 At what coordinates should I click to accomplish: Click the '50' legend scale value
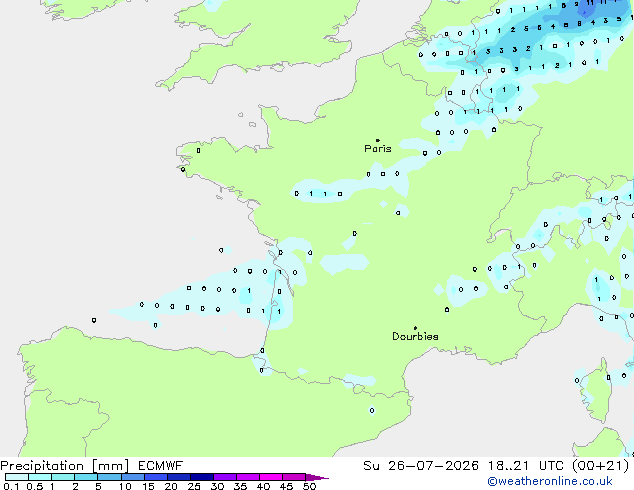pyautogui.click(x=309, y=486)
